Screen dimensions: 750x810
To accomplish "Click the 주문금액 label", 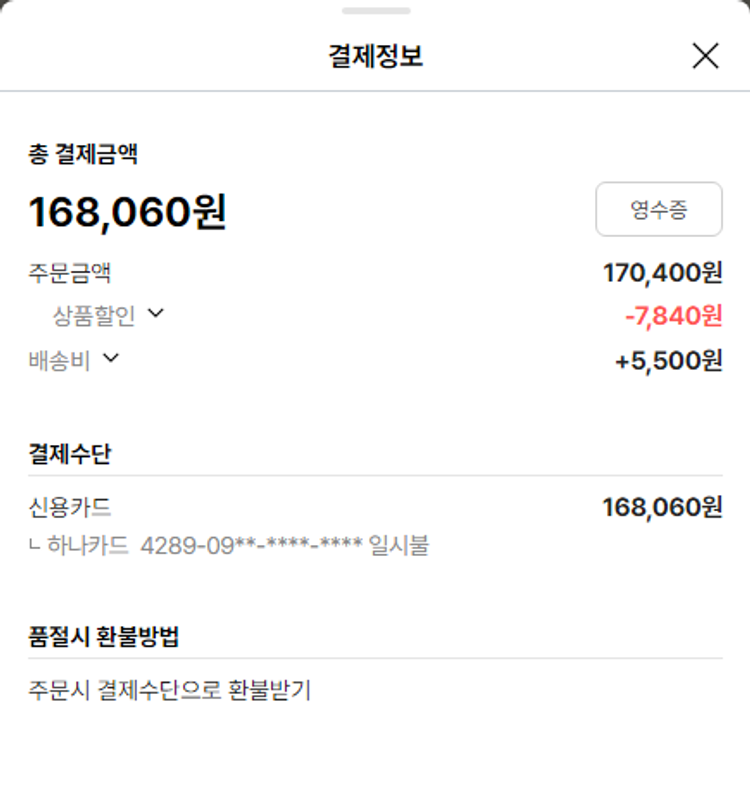I will point(69,272).
